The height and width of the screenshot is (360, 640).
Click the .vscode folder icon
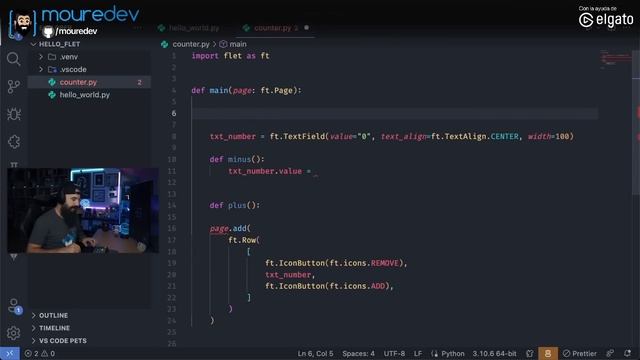click(52, 69)
